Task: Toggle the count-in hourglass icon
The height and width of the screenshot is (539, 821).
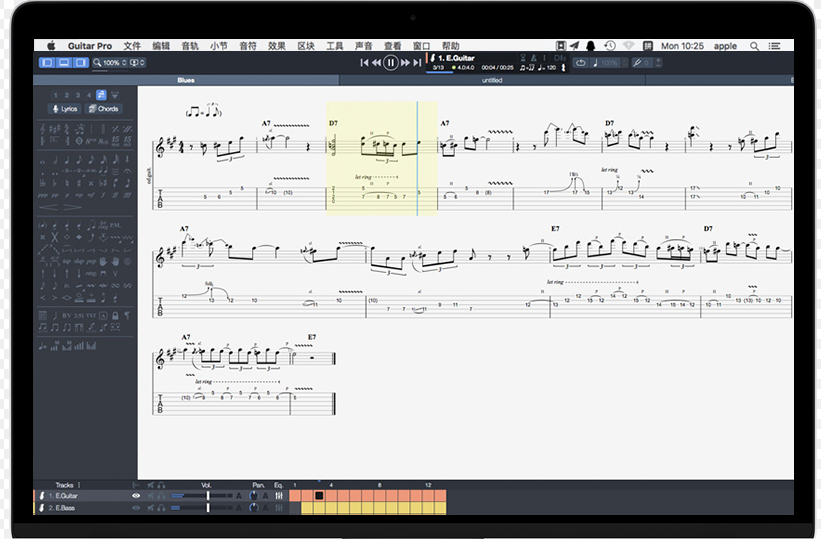Action: pos(523,58)
